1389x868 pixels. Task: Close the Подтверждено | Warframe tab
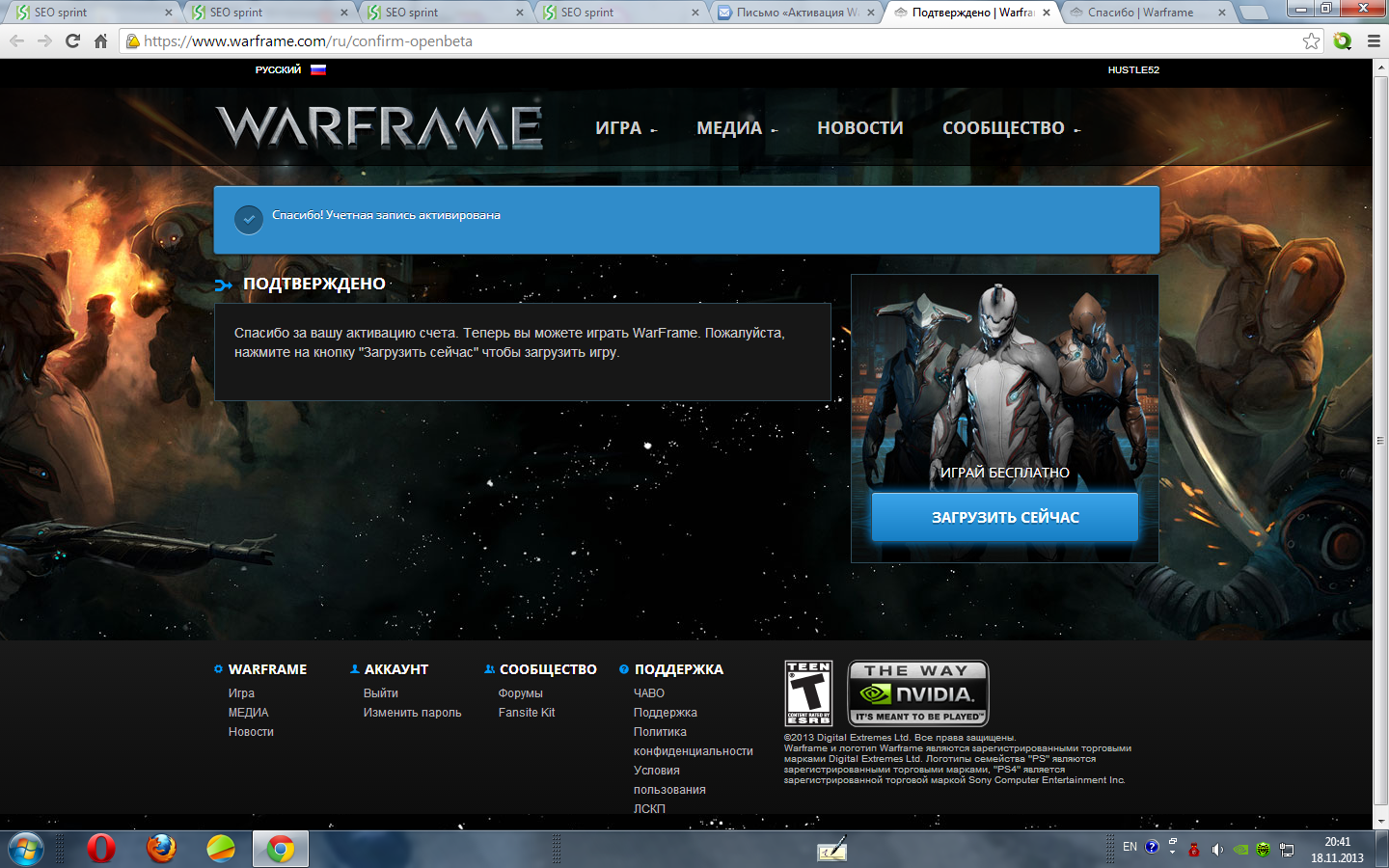point(1047,13)
